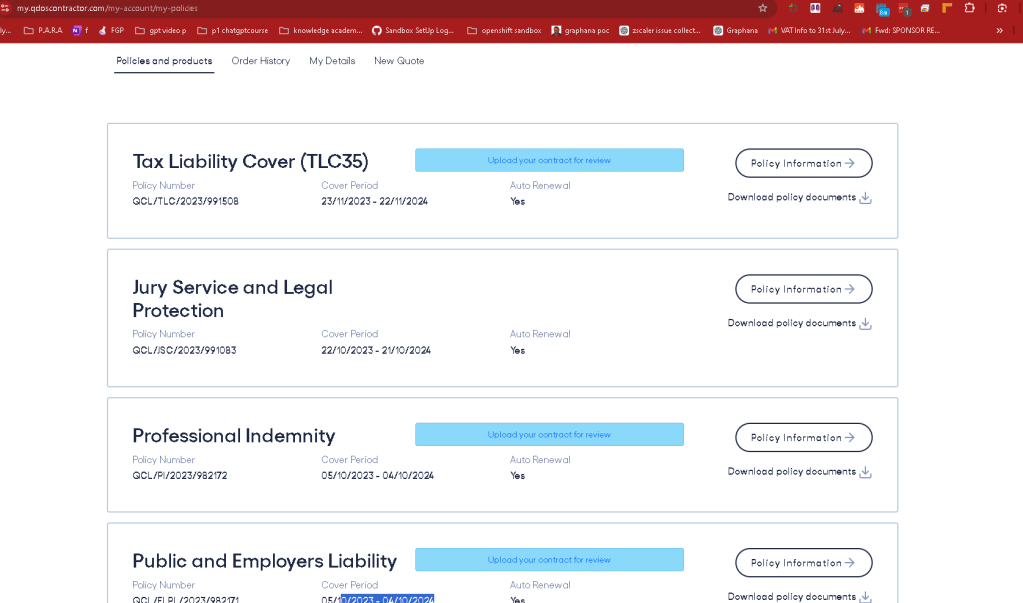Open the 'gpt video p' bookmark folder
This screenshot has height=603, width=1023.
pyautogui.click(x=160, y=31)
